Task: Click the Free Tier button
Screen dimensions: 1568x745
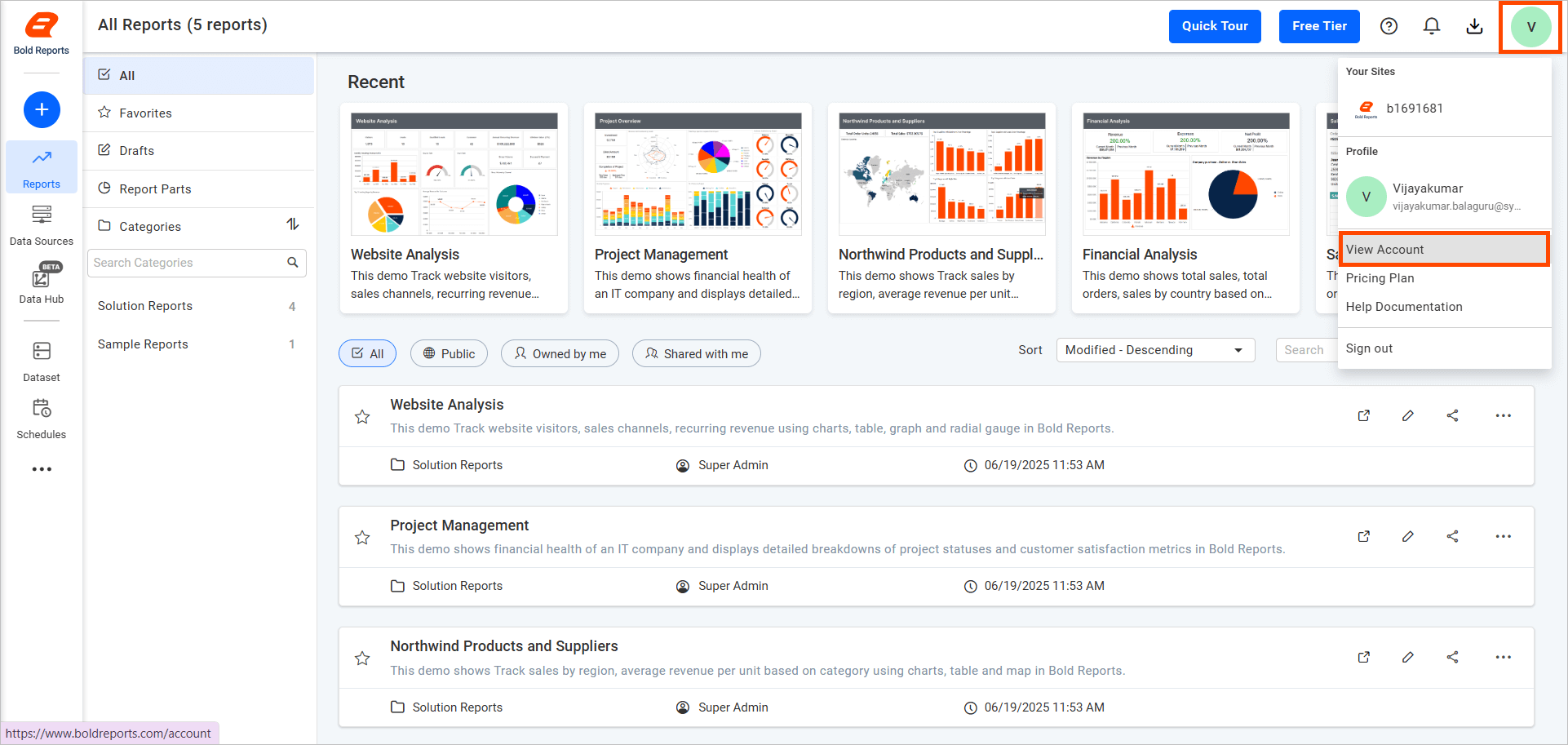Action: tap(1319, 26)
